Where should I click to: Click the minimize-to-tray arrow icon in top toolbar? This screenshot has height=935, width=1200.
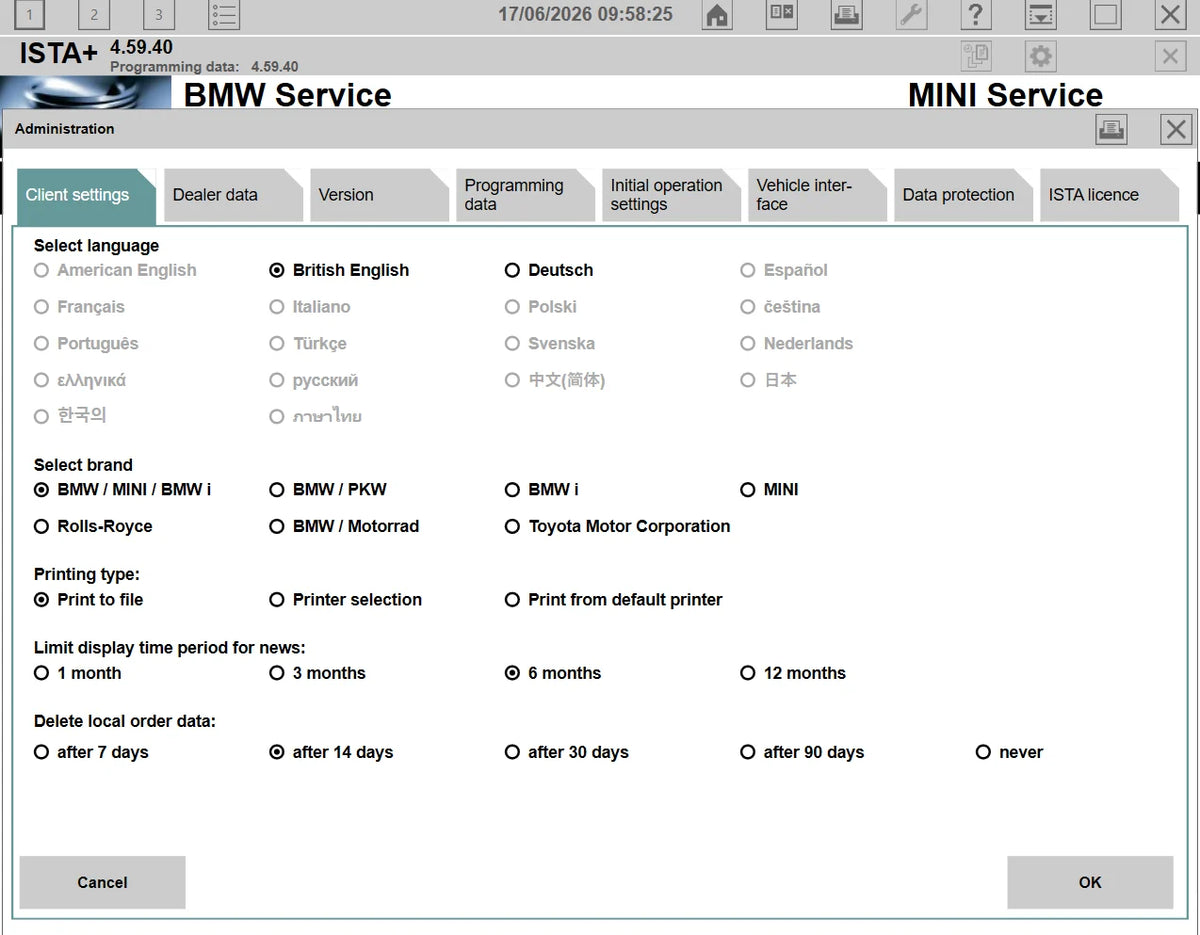tap(1041, 15)
